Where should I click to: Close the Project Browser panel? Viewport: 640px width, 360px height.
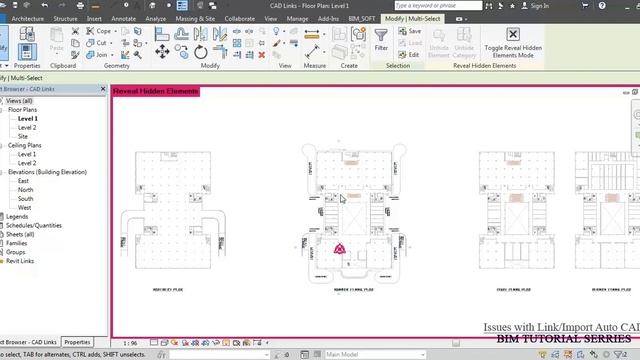(103, 89)
